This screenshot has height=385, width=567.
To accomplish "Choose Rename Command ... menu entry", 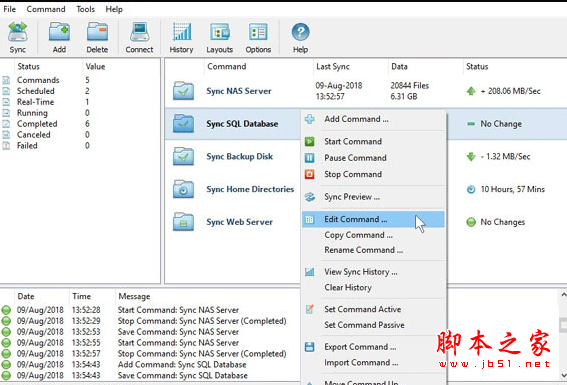I will pyautogui.click(x=374, y=250).
